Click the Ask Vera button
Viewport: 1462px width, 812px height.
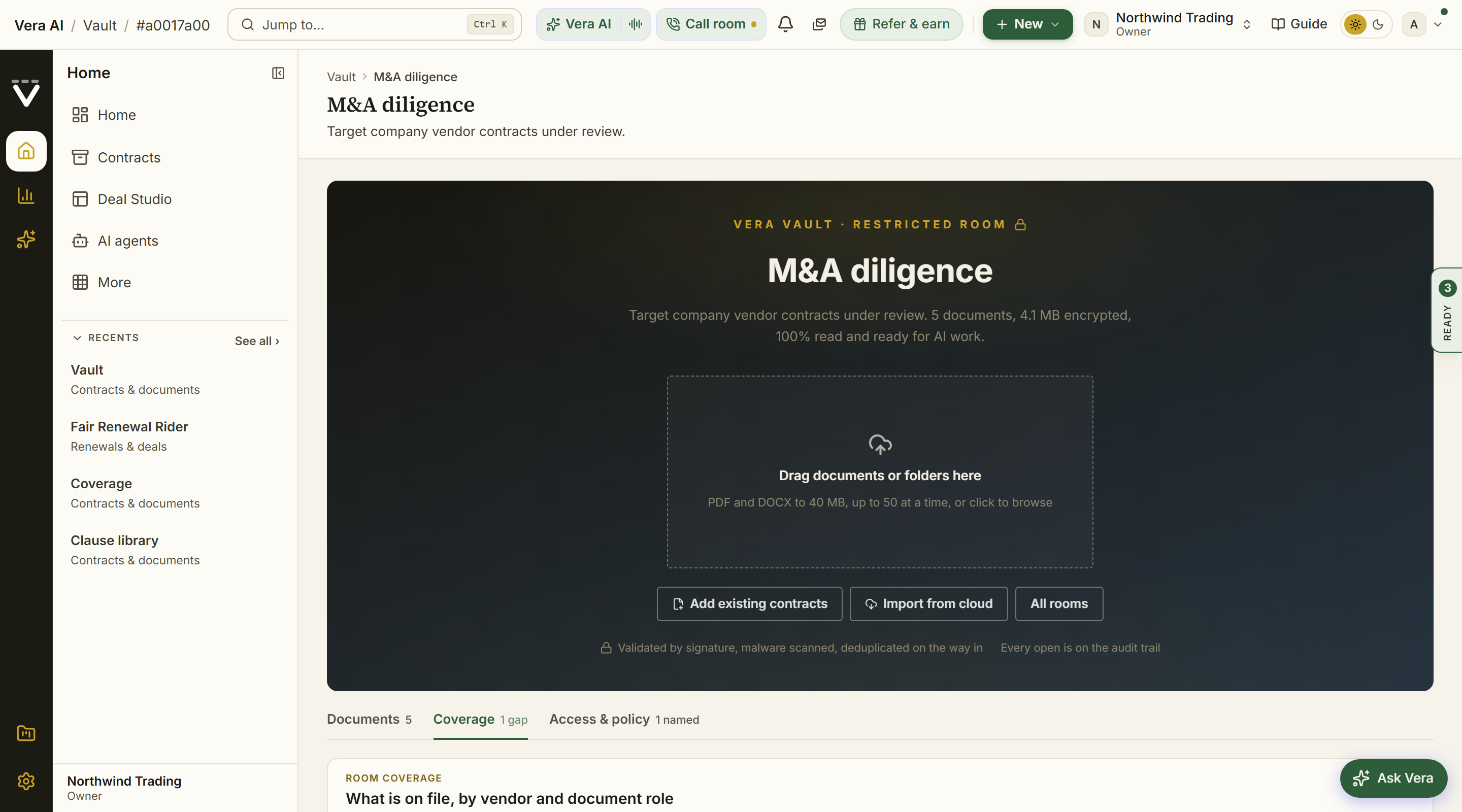pyautogui.click(x=1393, y=778)
